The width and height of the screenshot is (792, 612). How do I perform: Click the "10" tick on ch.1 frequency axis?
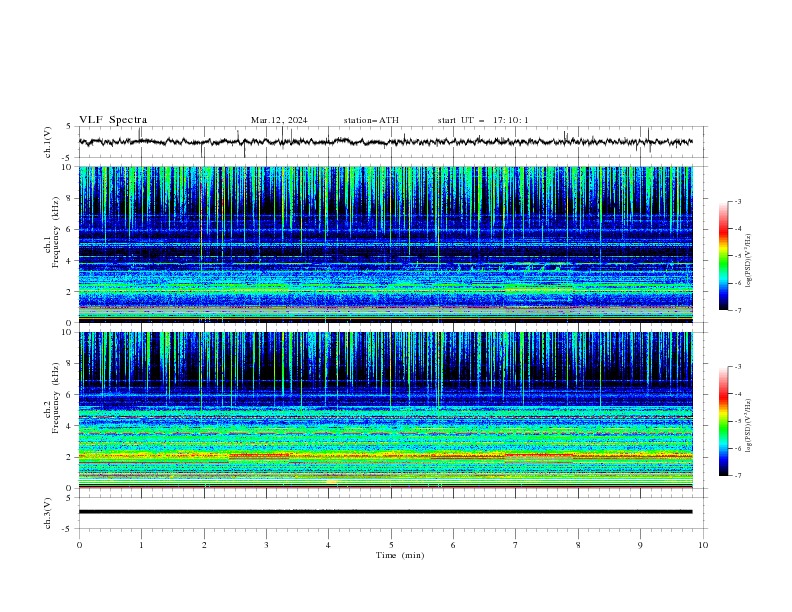tap(71, 167)
